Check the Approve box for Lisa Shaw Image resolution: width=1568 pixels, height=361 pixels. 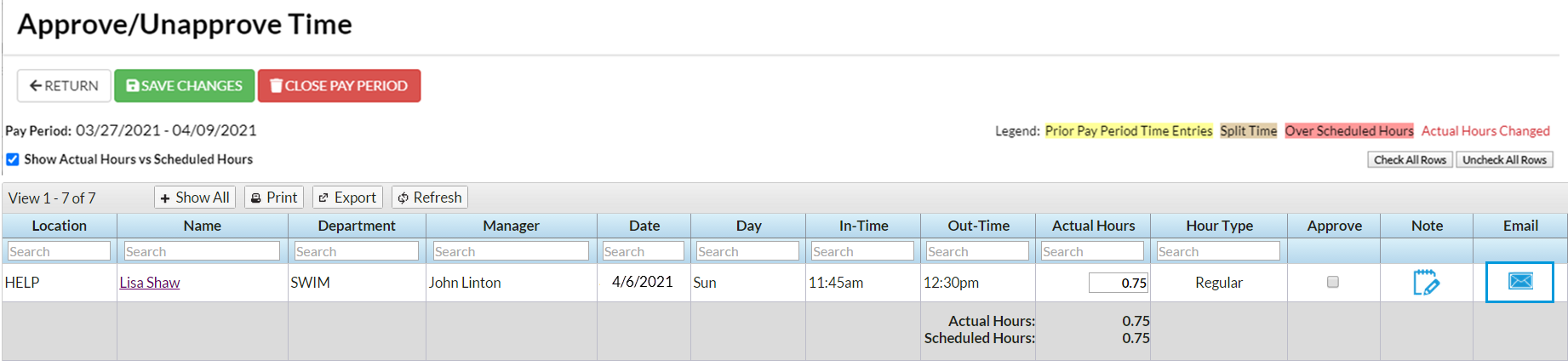tap(1333, 282)
